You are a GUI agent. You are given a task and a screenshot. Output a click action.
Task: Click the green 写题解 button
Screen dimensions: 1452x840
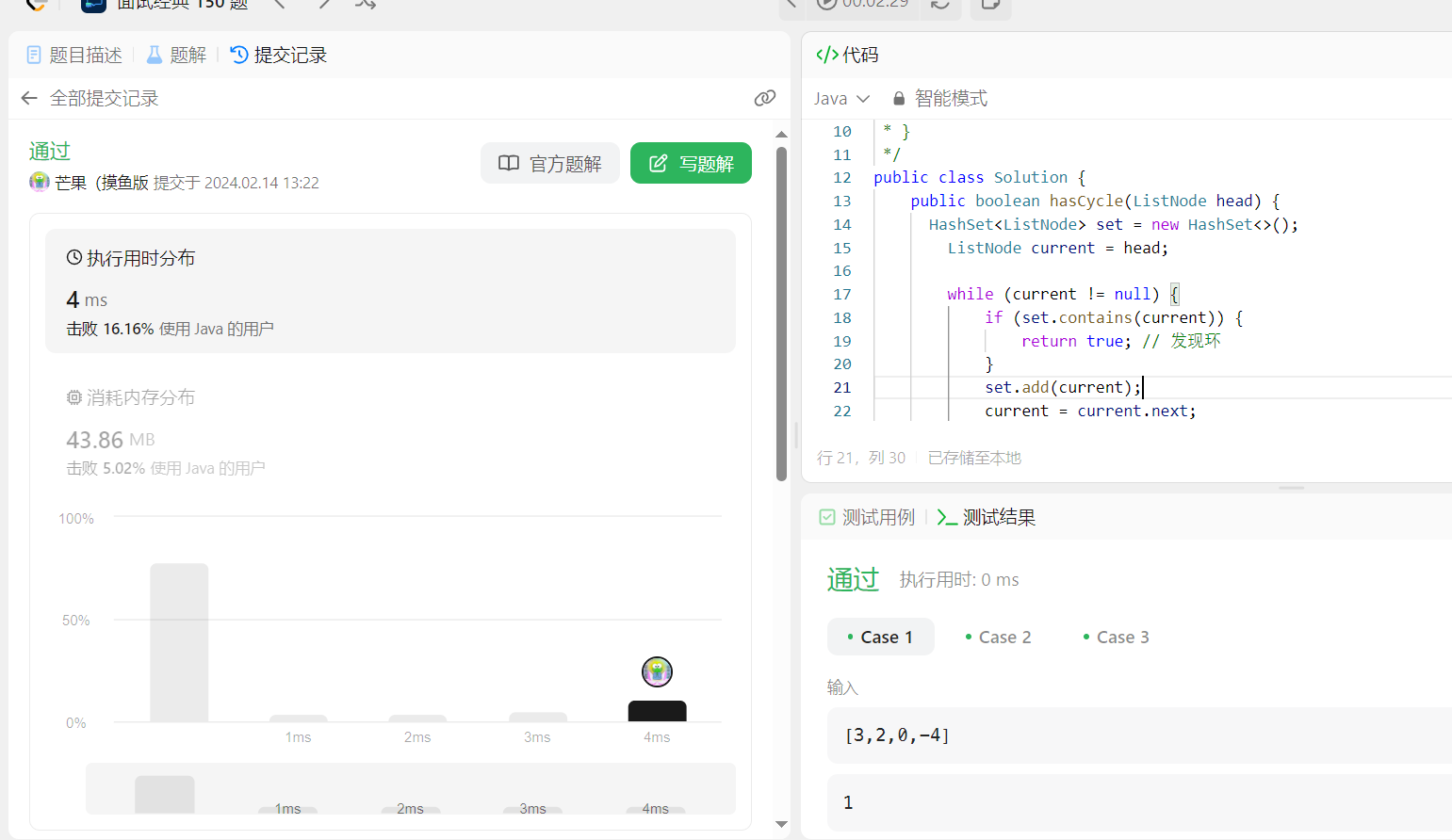(x=691, y=163)
